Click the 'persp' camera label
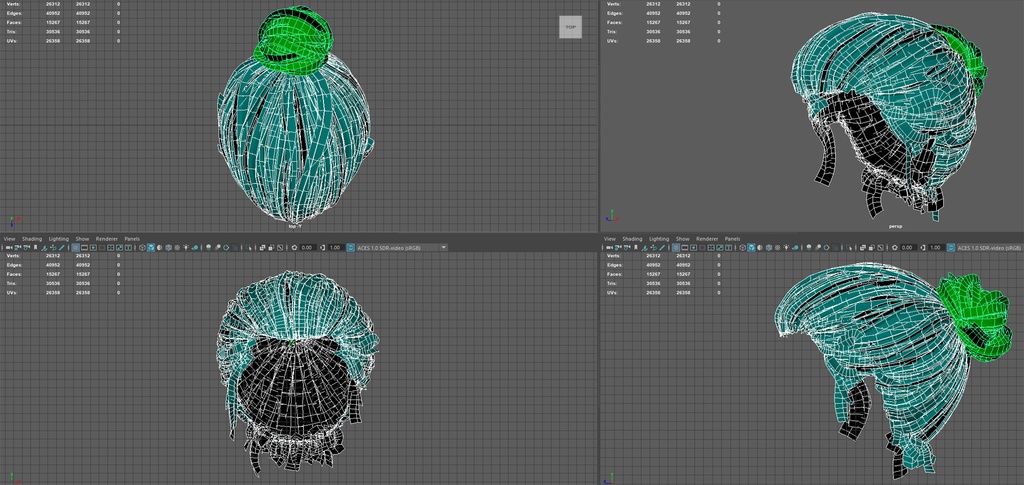This screenshot has height=485, width=1024. (x=895, y=227)
